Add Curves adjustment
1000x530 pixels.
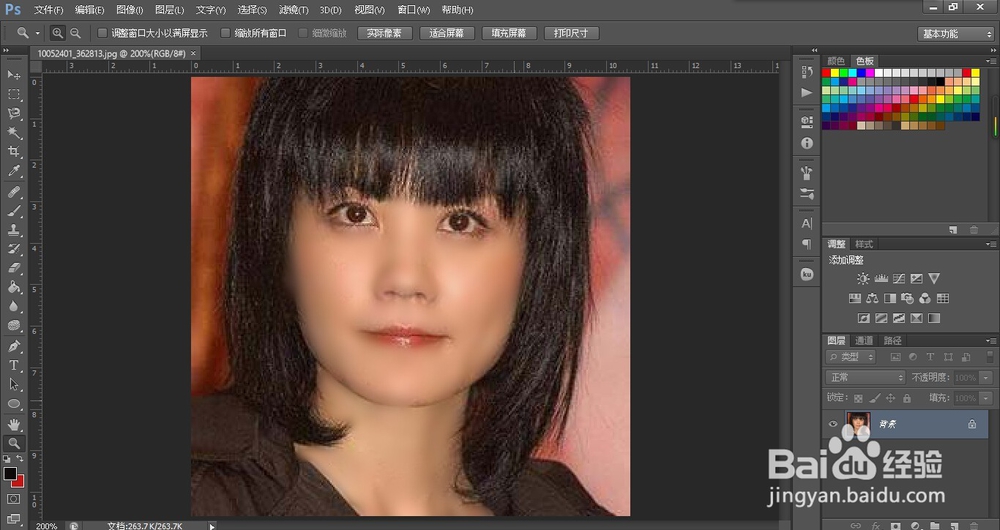coord(899,279)
